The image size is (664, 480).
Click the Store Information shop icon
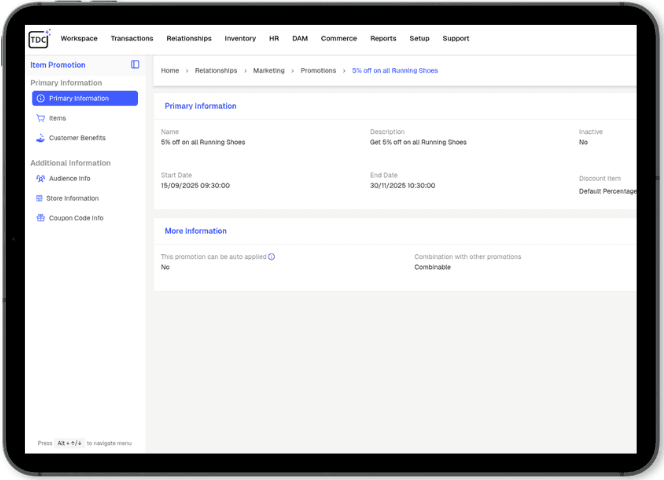click(39, 198)
